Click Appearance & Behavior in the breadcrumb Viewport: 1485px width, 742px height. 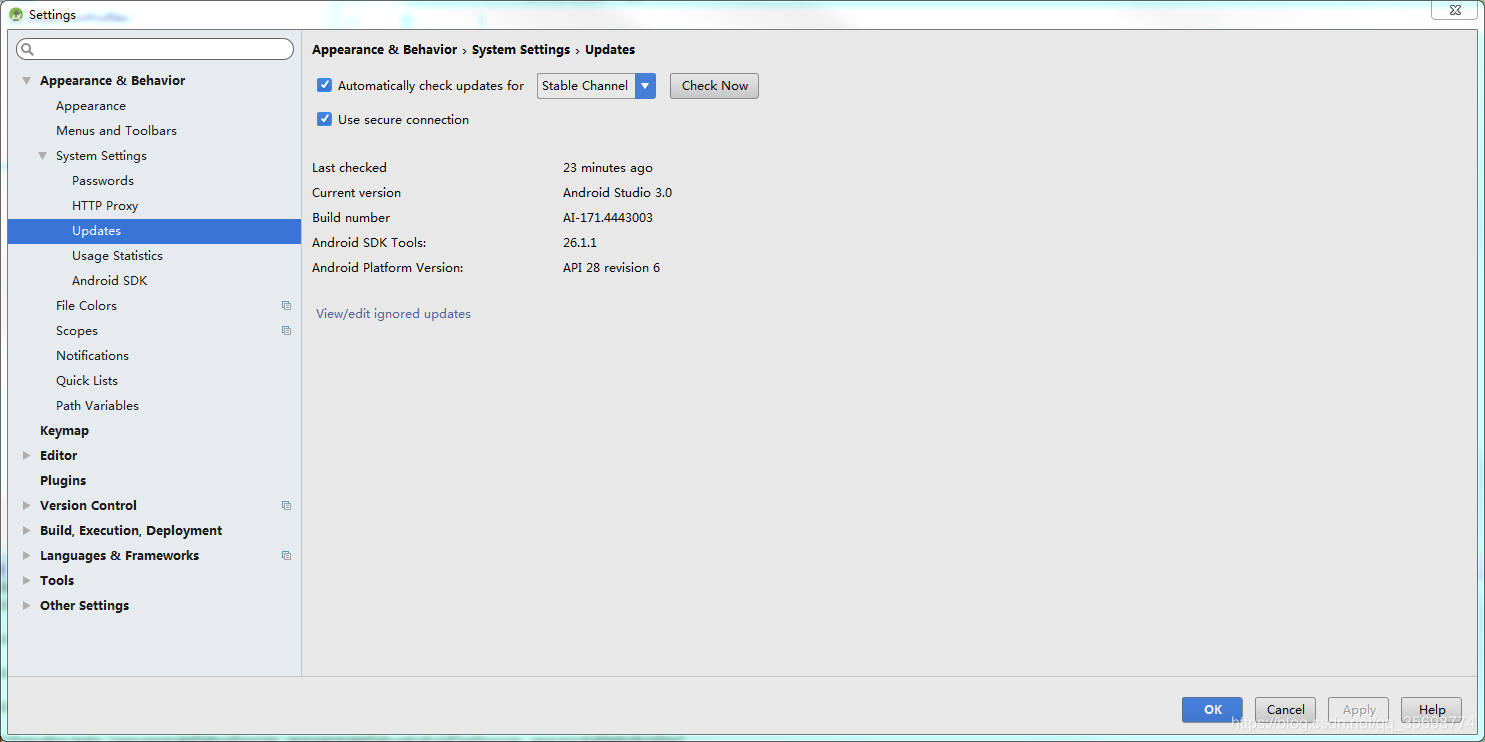click(x=384, y=49)
